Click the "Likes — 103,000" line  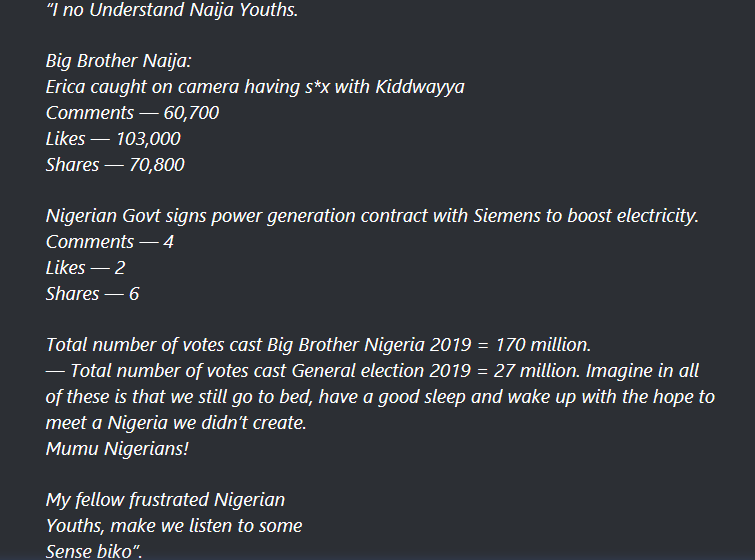(113, 139)
